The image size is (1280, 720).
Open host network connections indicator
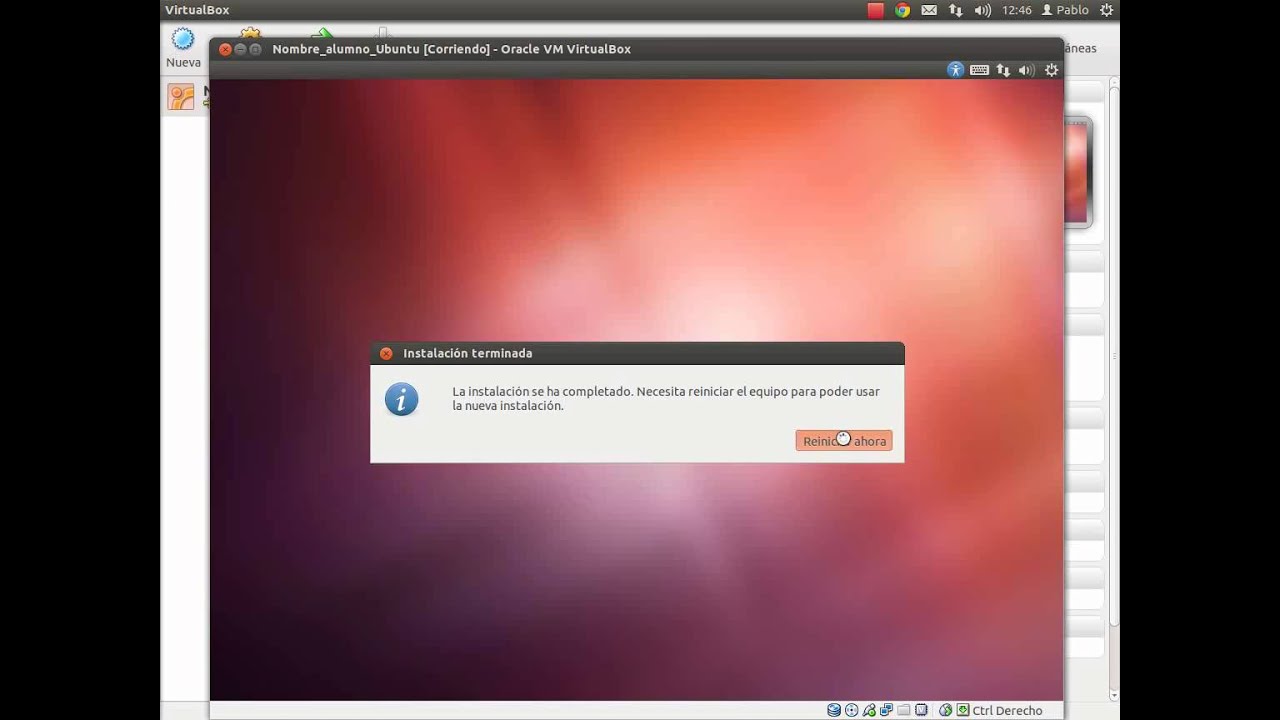pyautogui.click(x=956, y=10)
